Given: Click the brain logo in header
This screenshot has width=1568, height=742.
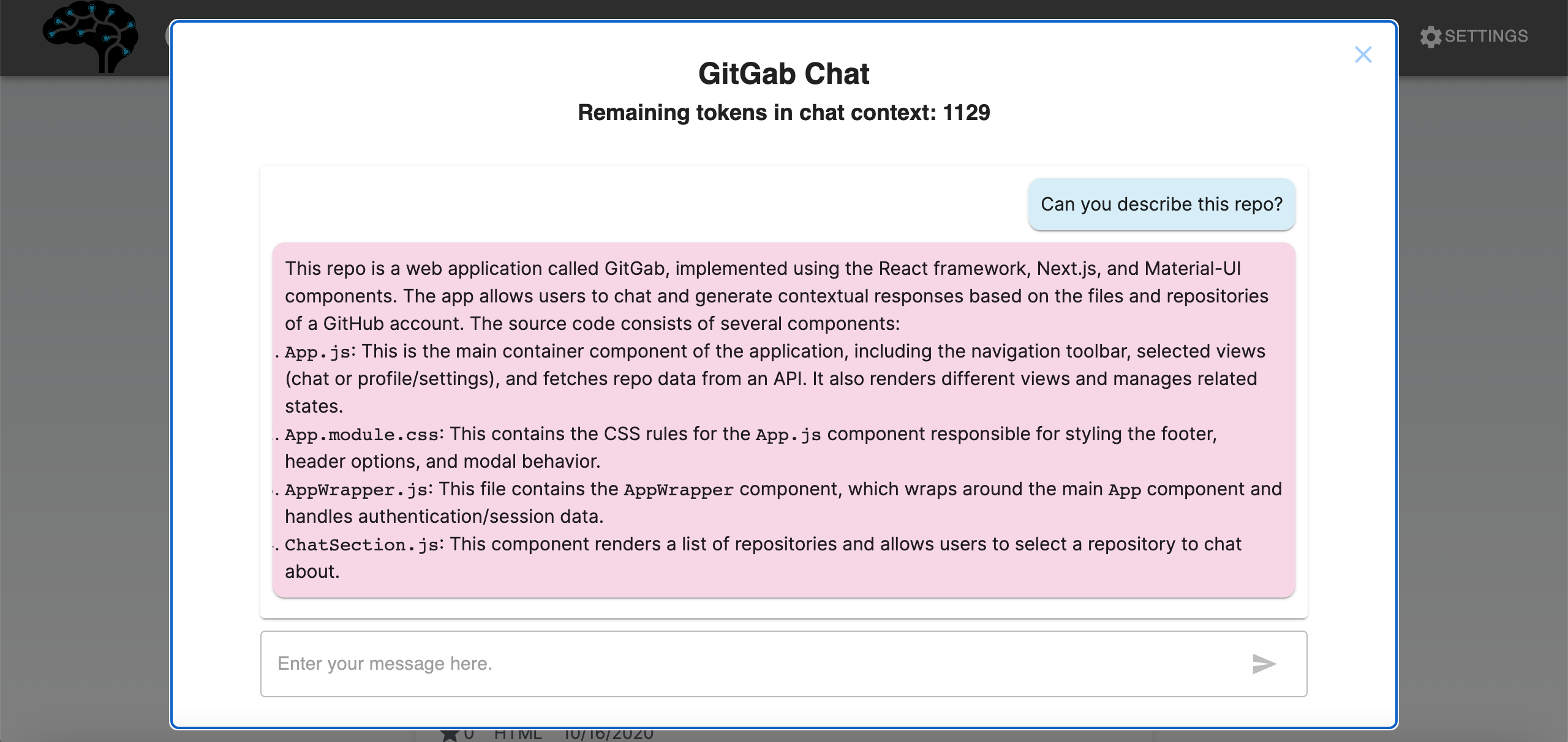Looking at the screenshot, I should tap(91, 37).
